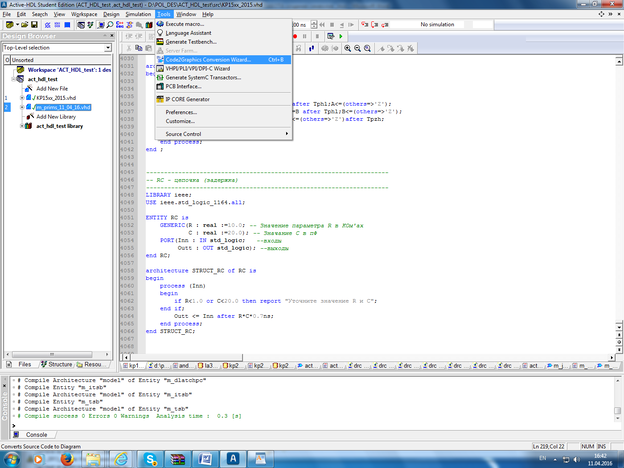Choose Generate Testbench from Tools menu
This screenshot has height=468, width=624.
(x=193, y=42)
